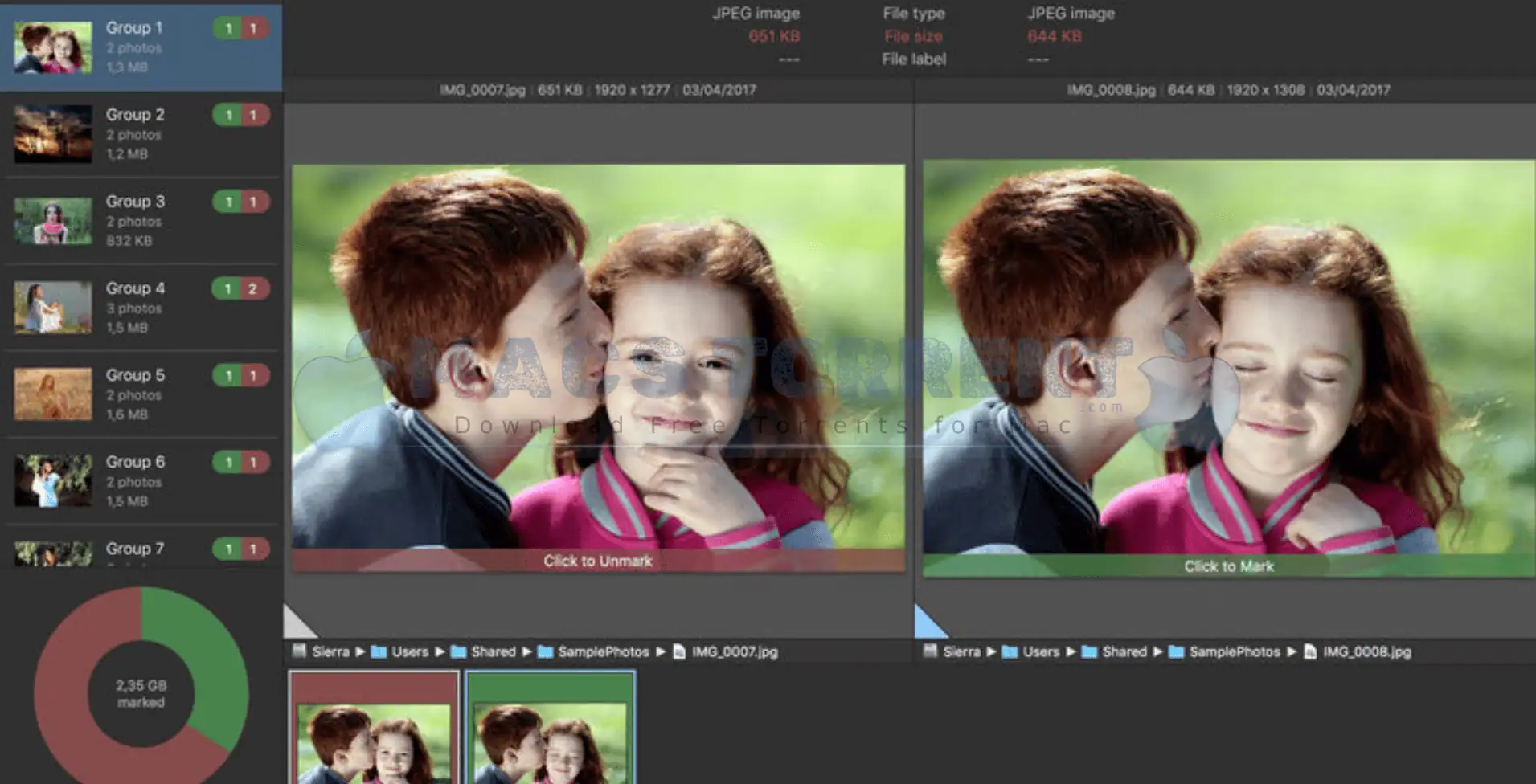Image resolution: width=1536 pixels, height=784 pixels.
Task: Click Group 2 sunset thumbnail
Action: pos(53,134)
